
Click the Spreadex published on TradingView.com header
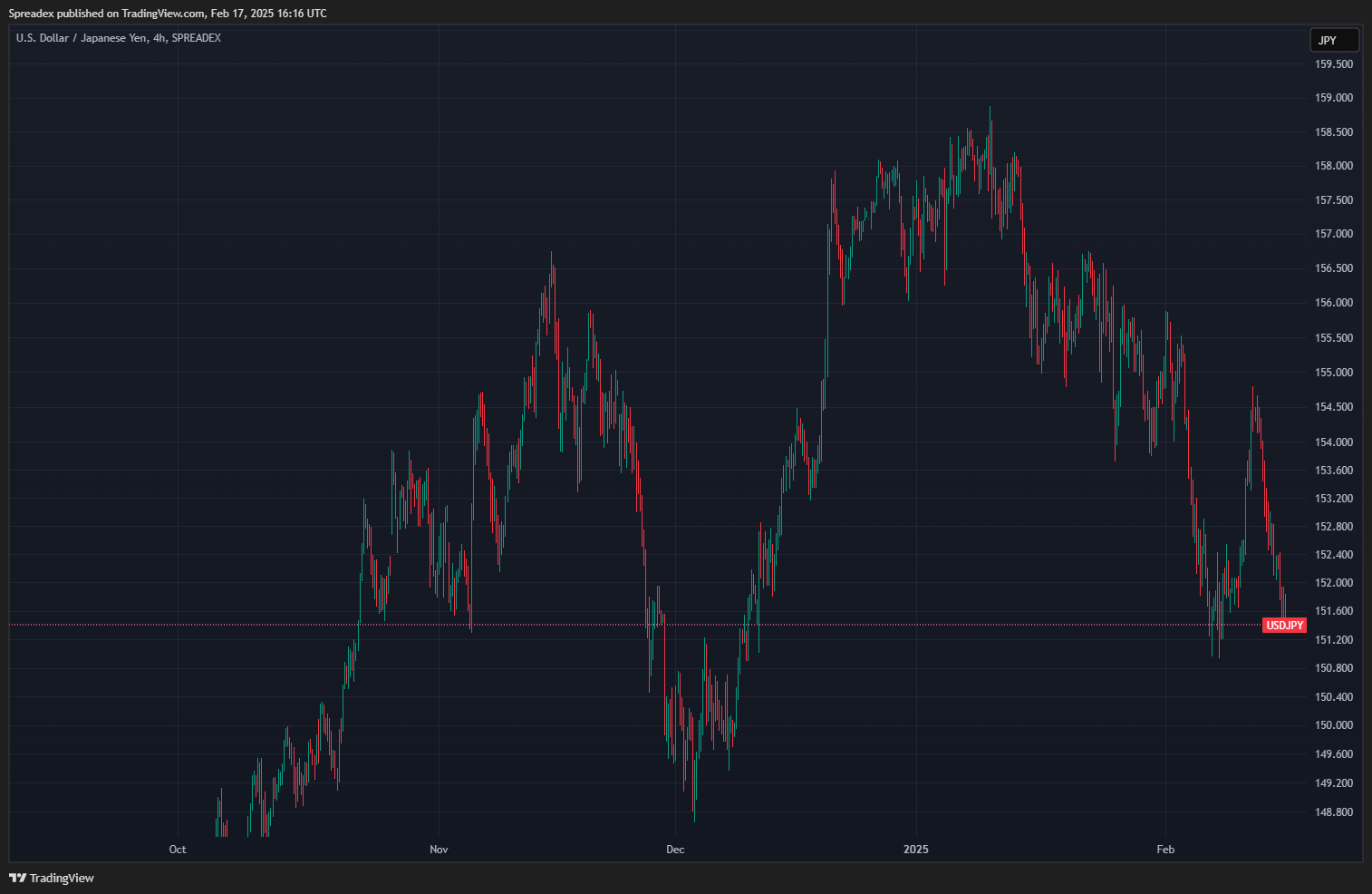pyautogui.click(x=168, y=14)
